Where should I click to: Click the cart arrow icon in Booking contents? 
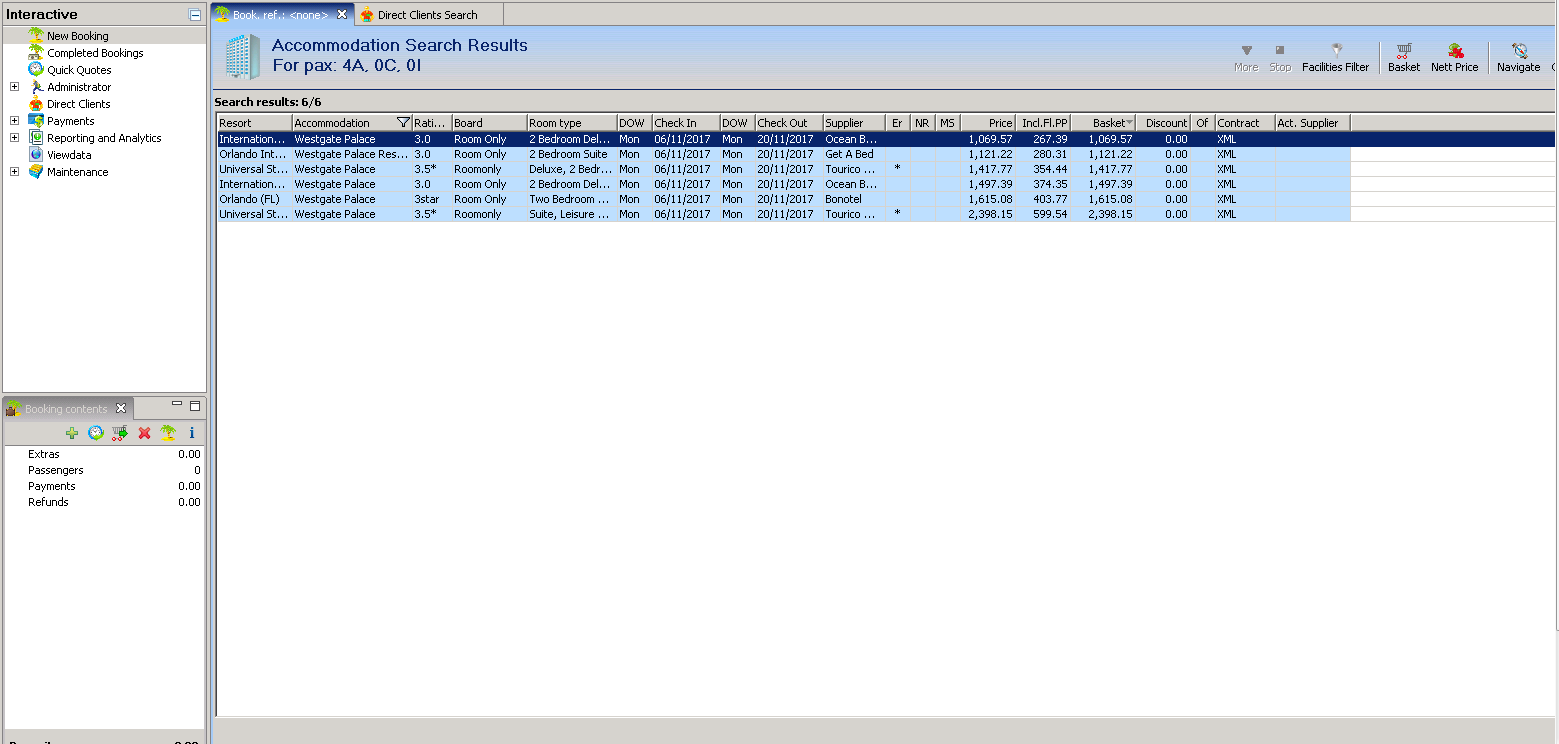pos(120,433)
